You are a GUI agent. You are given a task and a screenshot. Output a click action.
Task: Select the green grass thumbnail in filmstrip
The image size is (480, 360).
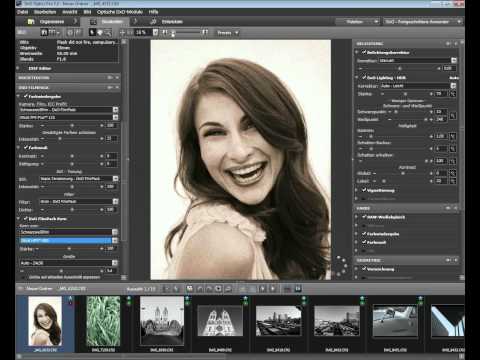click(x=103, y=321)
